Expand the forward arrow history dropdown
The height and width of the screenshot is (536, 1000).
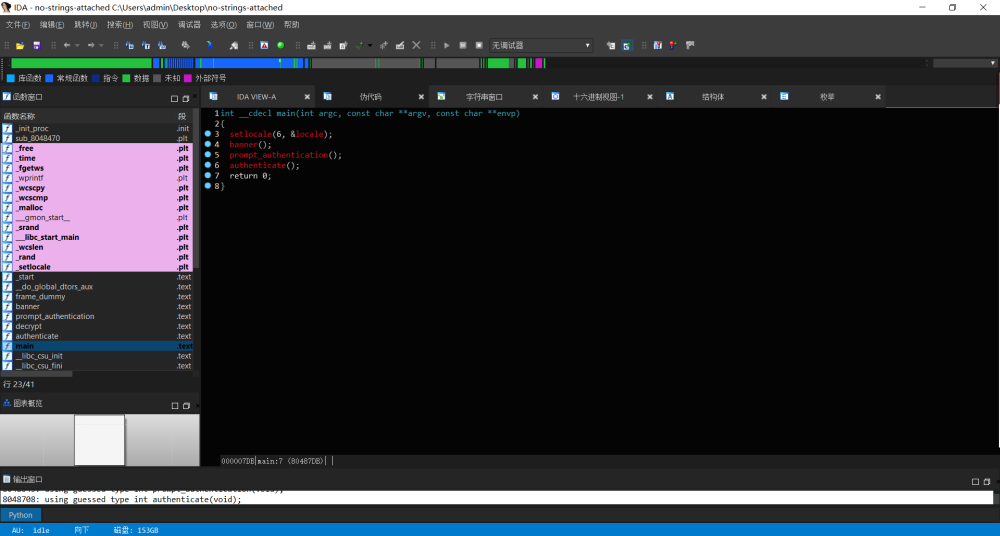tap(101, 45)
